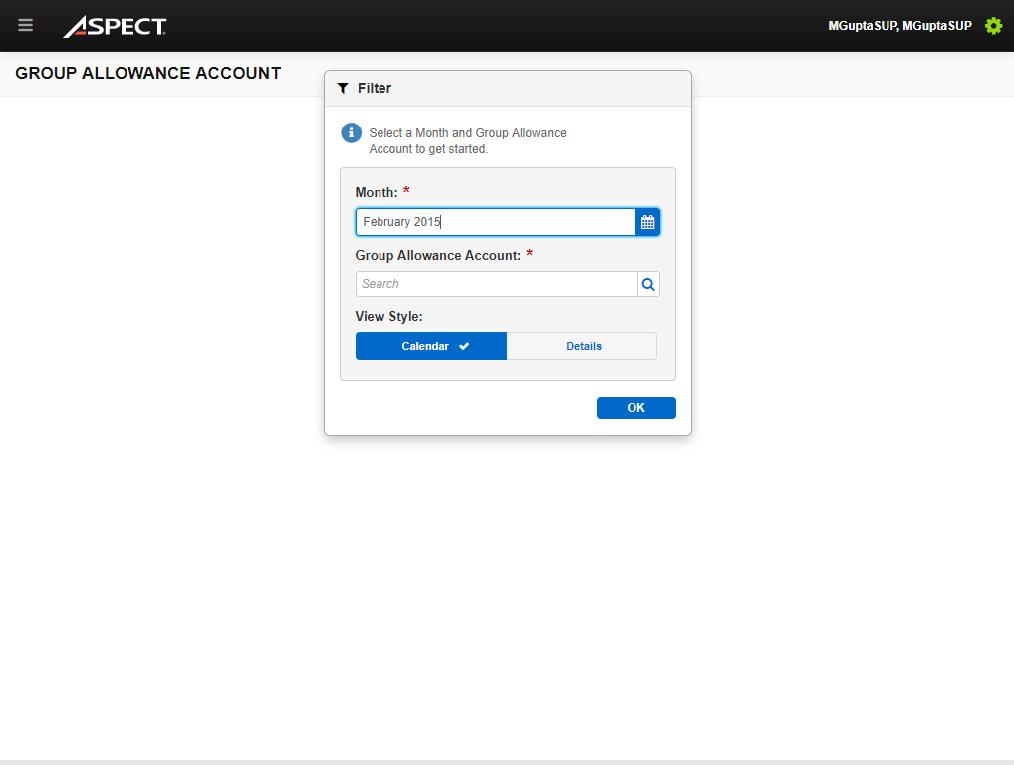Click the Filter dialog title text
The image size is (1014, 765).
click(x=374, y=88)
